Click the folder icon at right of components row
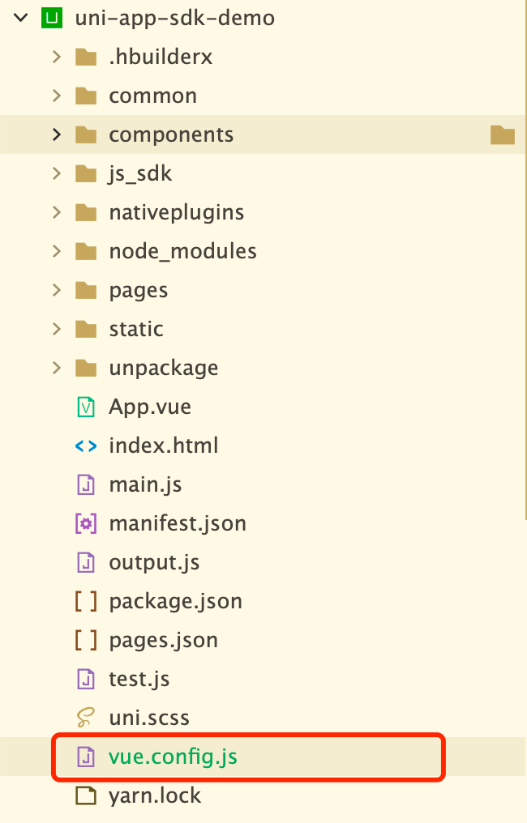 502,135
